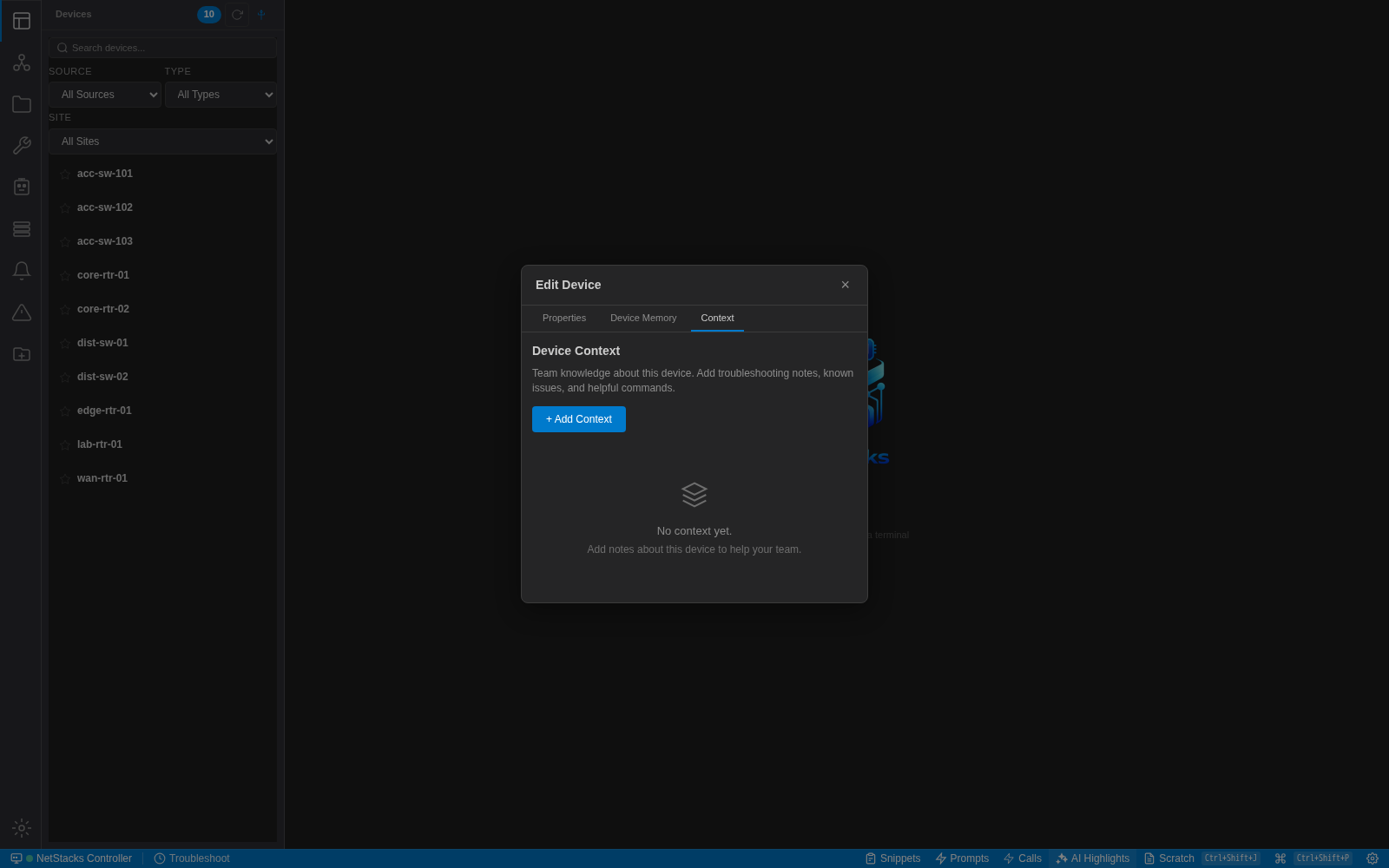Open Troubleshoot in the status bar
Image resolution: width=1389 pixels, height=868 pixels.
[192, 858]
